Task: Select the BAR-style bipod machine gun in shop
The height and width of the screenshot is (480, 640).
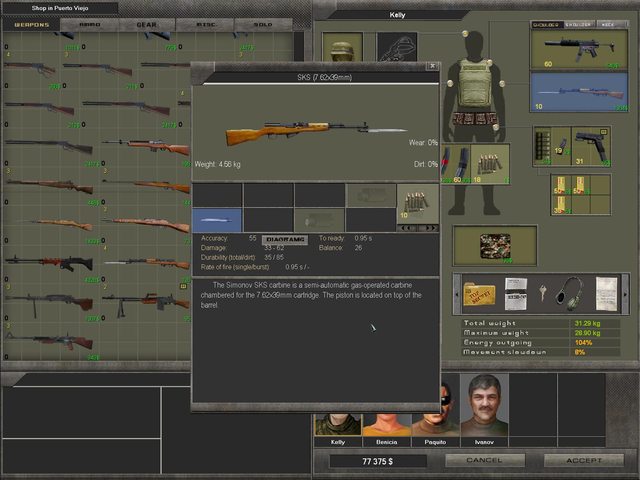Action: point(146,304)
